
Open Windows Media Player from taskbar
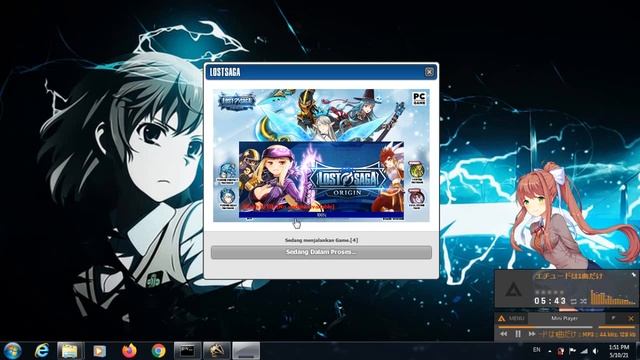coord(99,351)
